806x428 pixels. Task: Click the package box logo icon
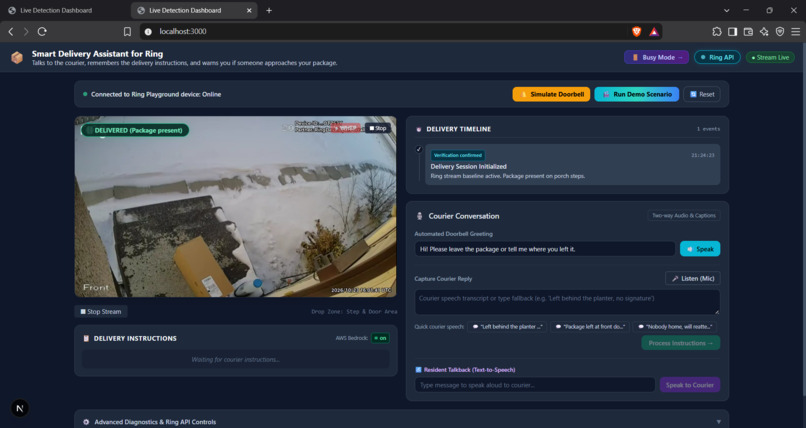tap(17, 58)
